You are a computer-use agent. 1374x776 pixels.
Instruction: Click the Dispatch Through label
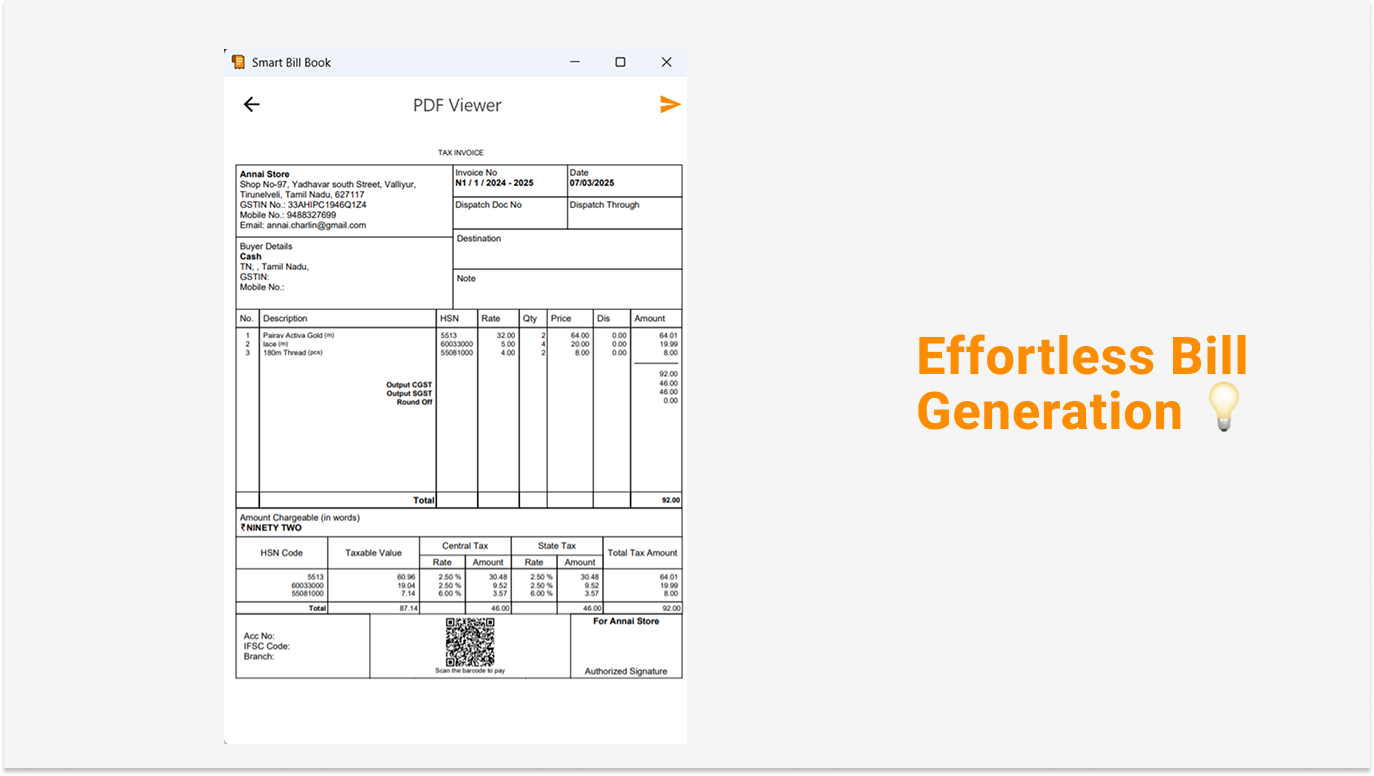click(x=604, y=205)
